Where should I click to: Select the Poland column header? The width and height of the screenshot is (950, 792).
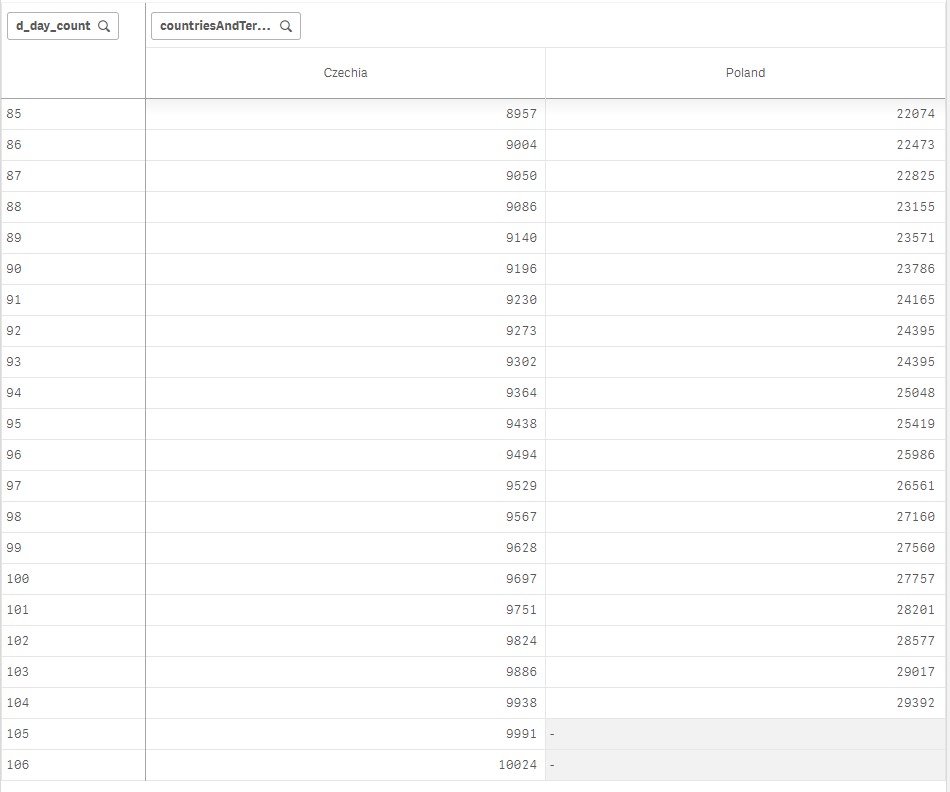point(744,72)
